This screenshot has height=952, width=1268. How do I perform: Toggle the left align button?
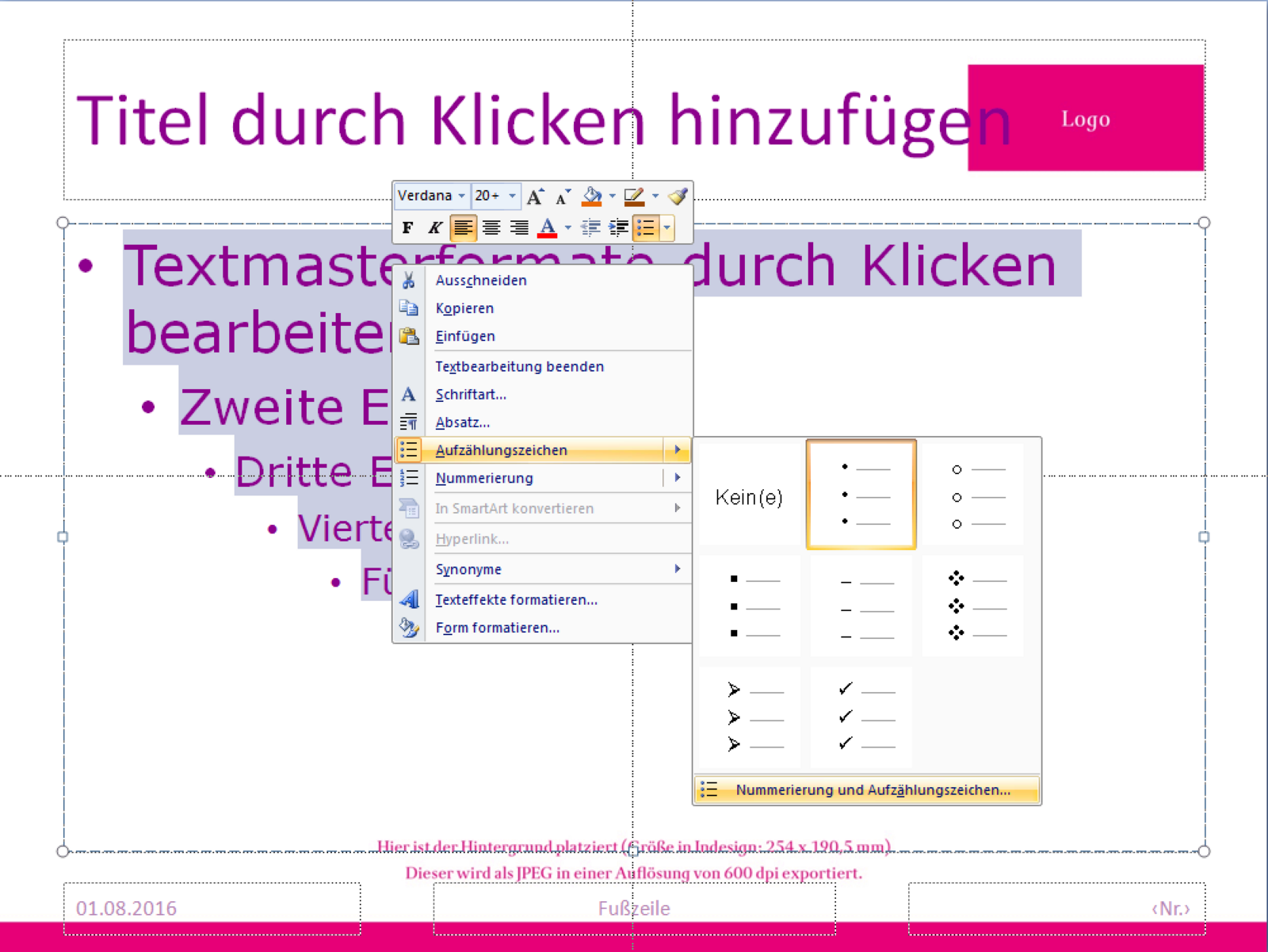(x=463, y=228)
